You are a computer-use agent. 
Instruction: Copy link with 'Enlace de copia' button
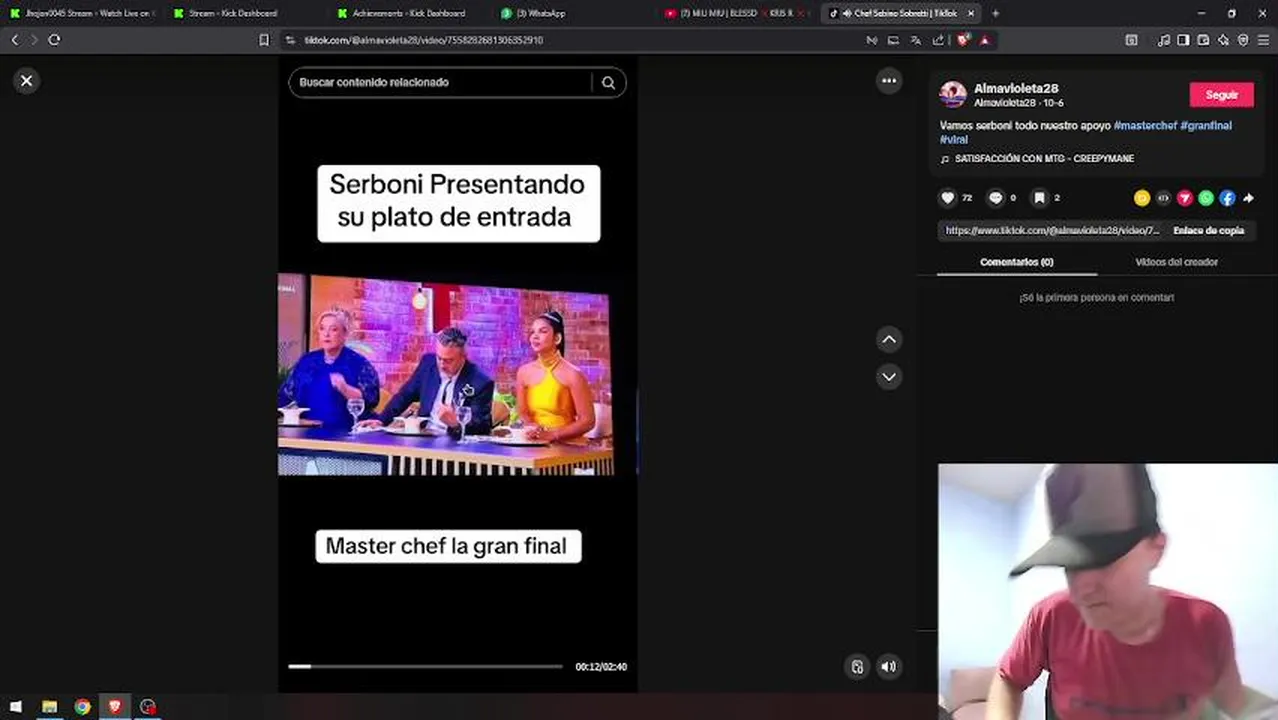coord(1208,231)
